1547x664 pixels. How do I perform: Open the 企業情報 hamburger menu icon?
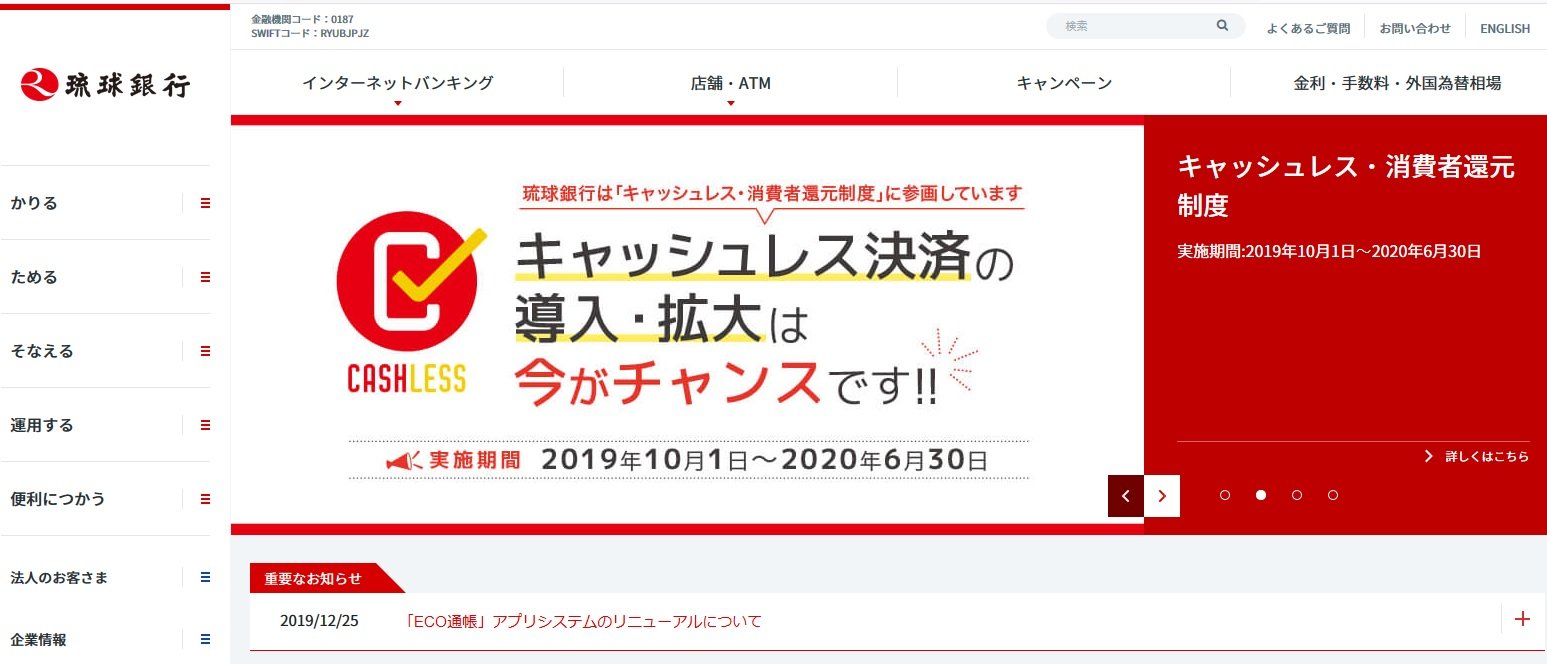click(x=205, y=639)
